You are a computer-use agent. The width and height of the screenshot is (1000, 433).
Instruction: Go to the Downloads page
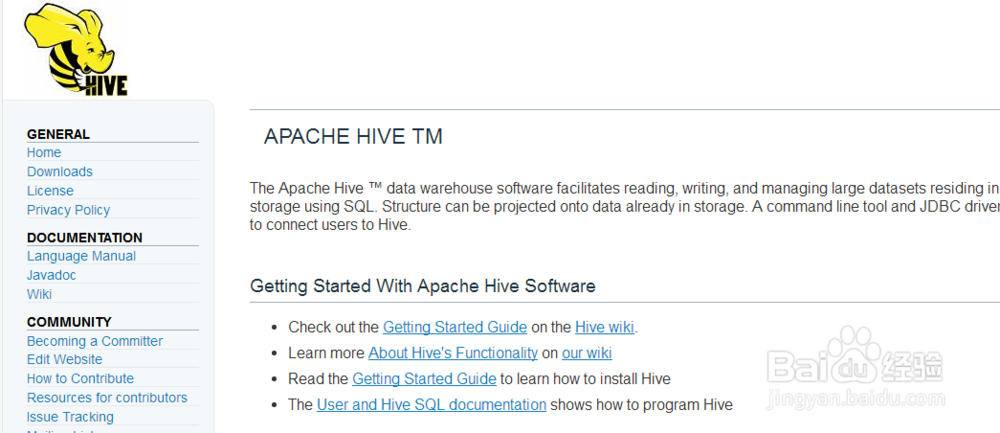[59, 172]
